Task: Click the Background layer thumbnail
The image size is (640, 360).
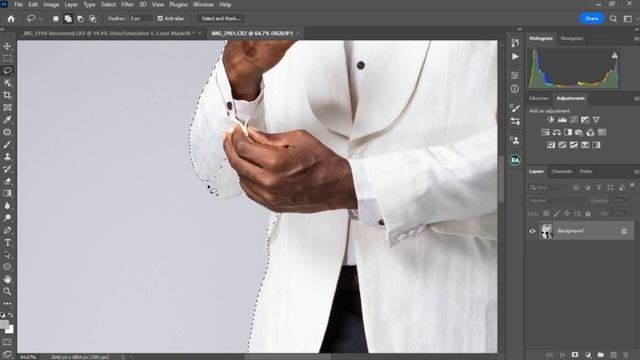Action: coord(547,231)
